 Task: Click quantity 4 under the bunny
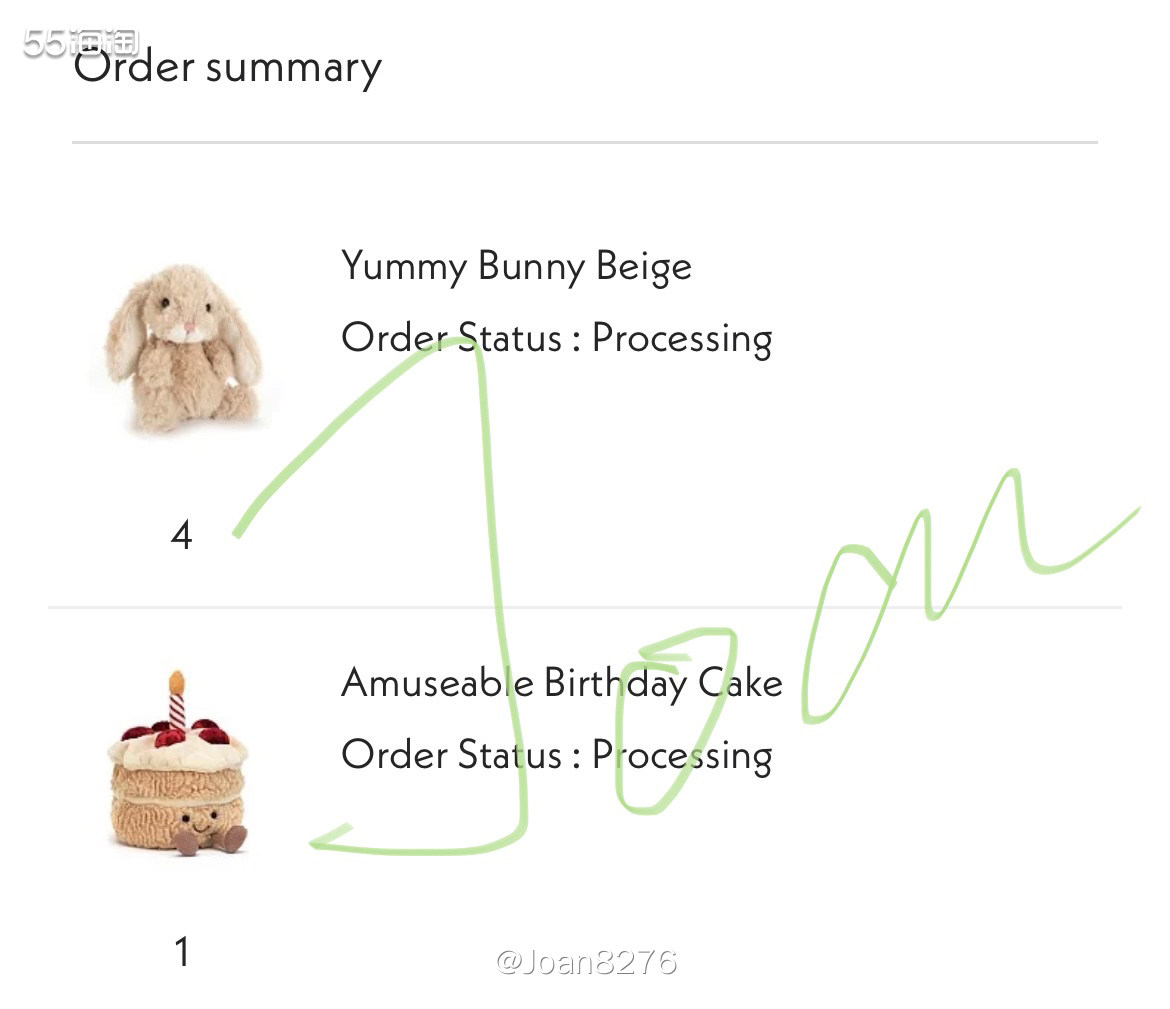[x=181, y=535]
